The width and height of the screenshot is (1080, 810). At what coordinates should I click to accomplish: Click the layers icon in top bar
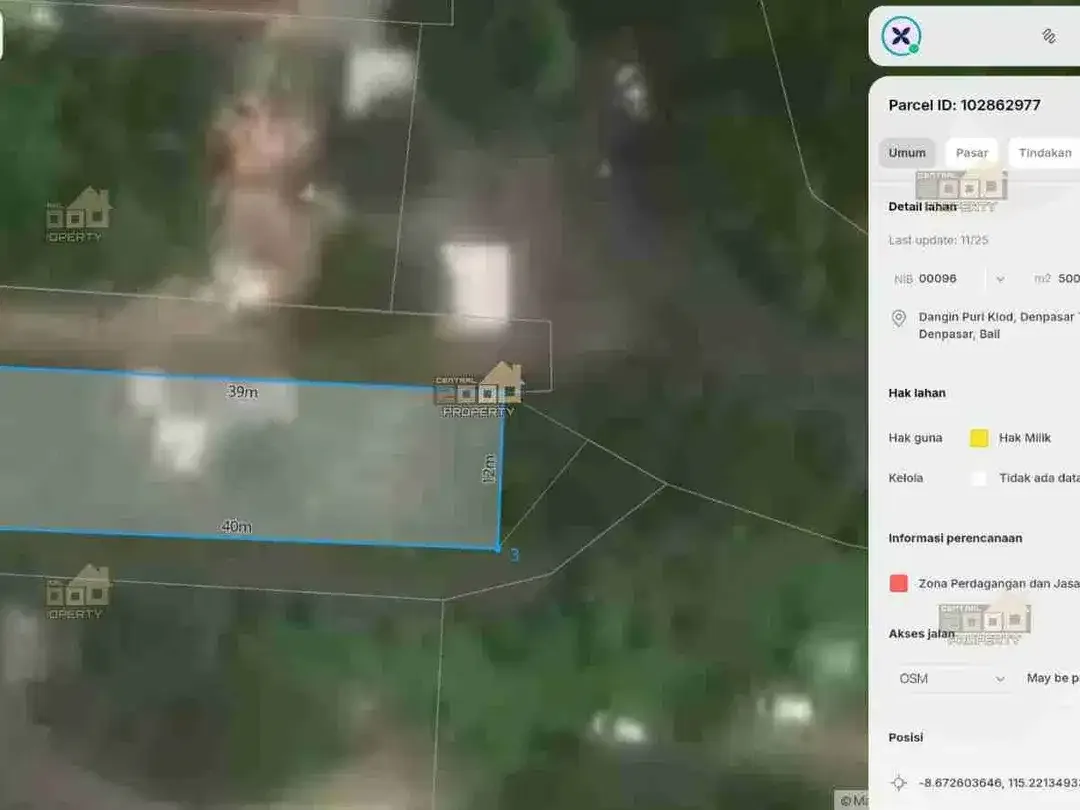1048,36
